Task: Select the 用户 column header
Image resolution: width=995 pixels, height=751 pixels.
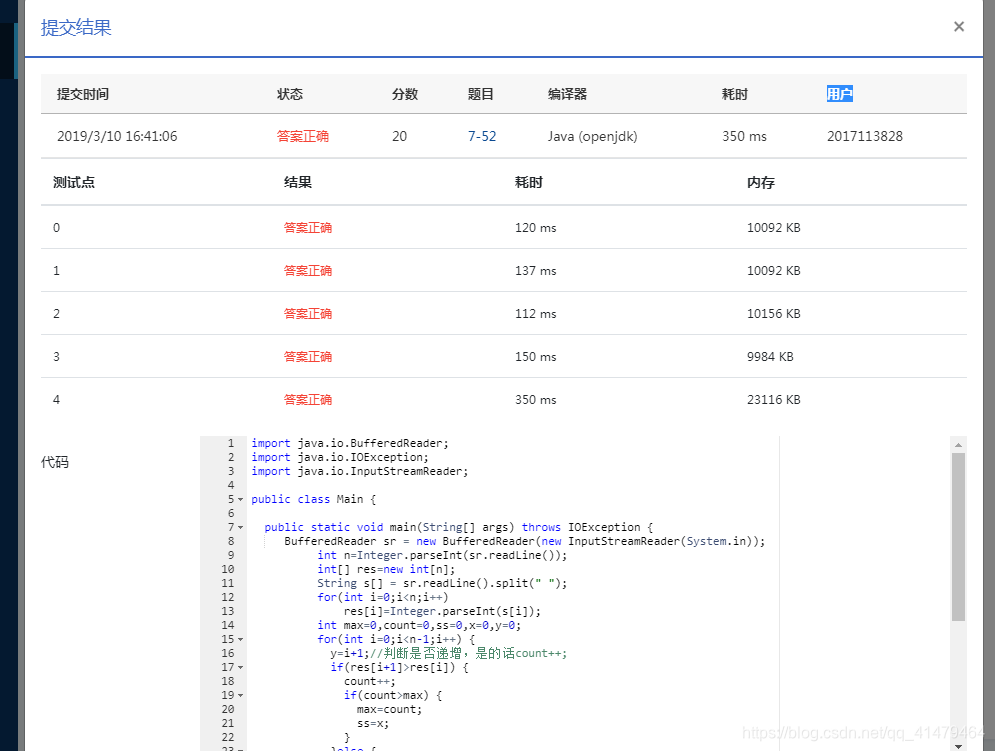Action: coord(839,94)
